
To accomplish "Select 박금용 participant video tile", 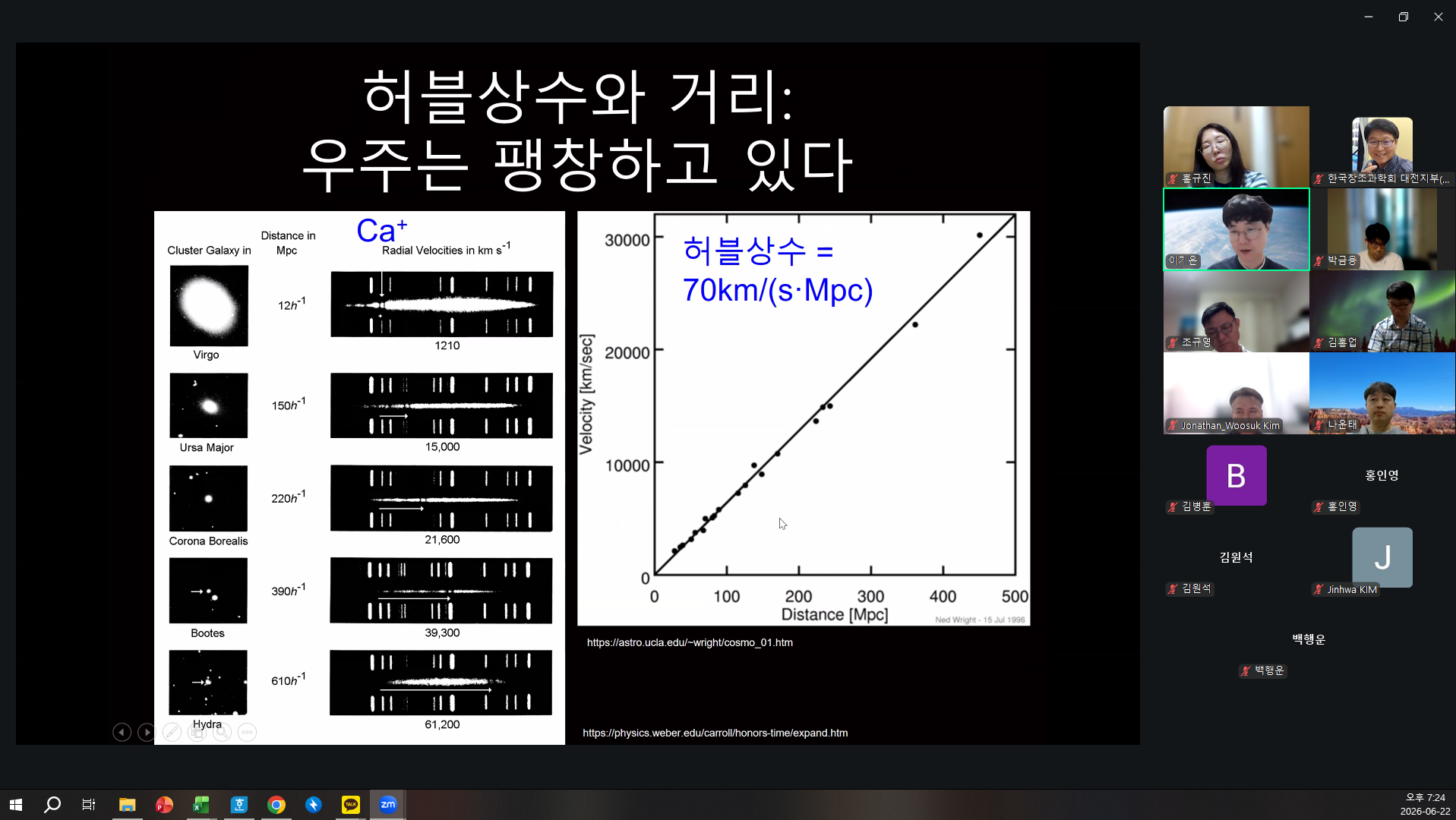I will (x=1382, y=229).
